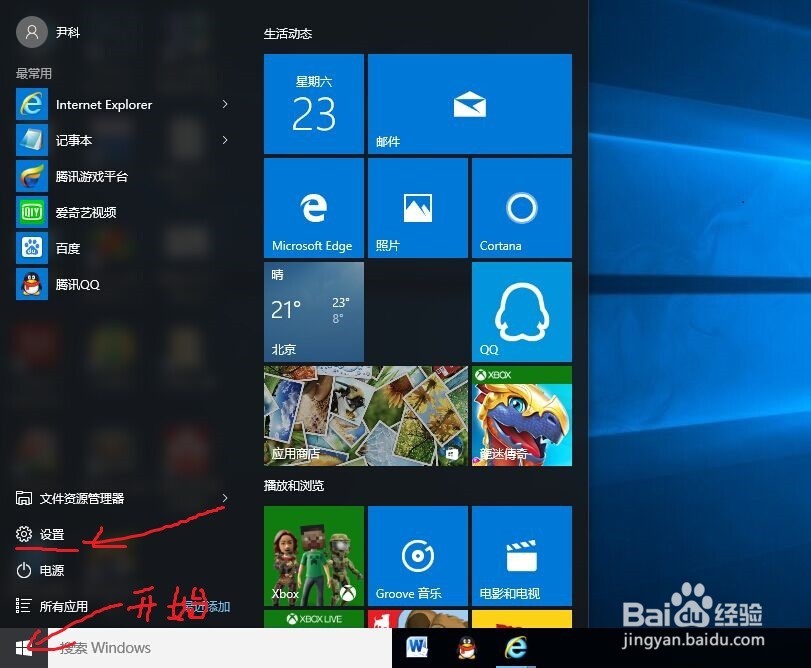Open the 邮件 mail tile
811x668 pixels.
(470, 104)
